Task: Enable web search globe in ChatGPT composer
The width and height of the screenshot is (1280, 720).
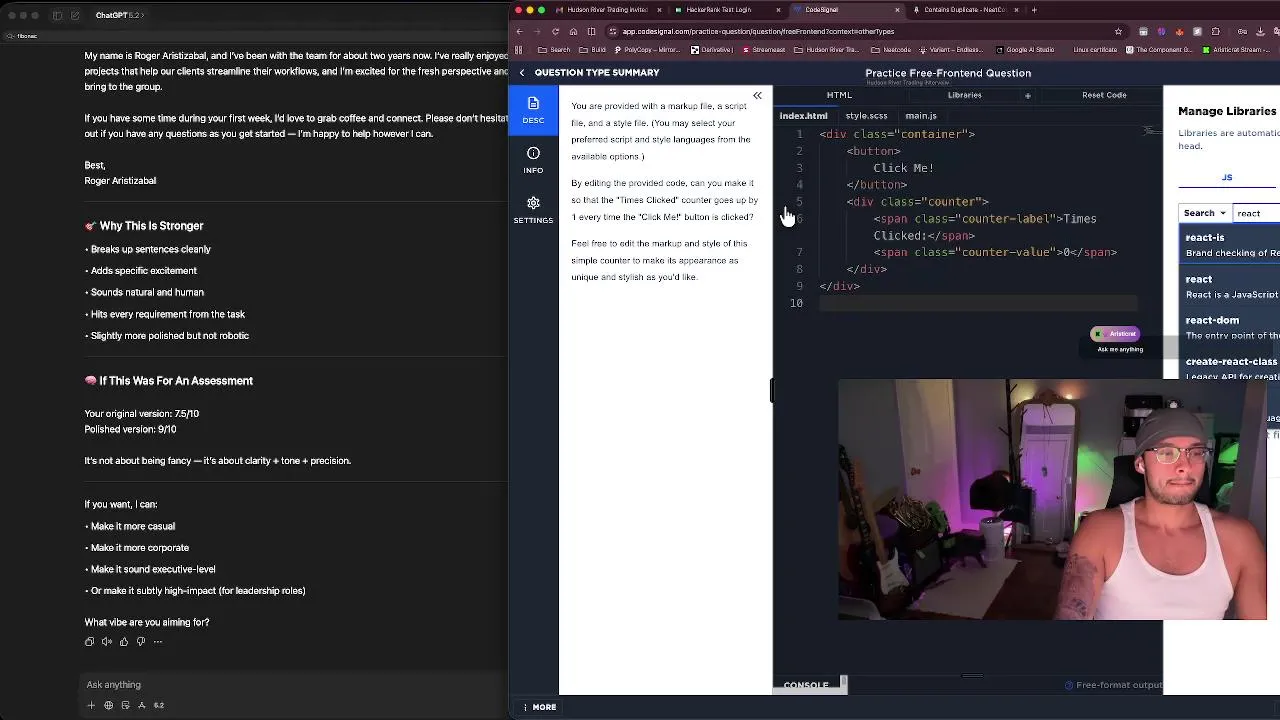Action: tap(108, 705)
